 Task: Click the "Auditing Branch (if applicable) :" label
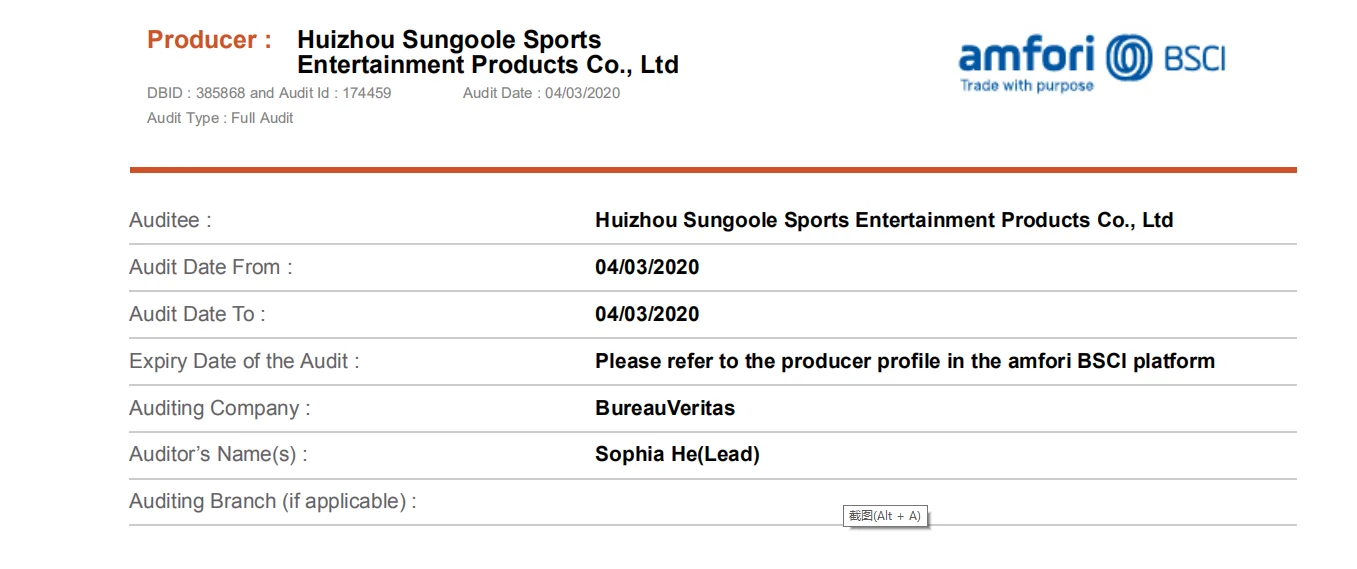click(x=272, y=501)
